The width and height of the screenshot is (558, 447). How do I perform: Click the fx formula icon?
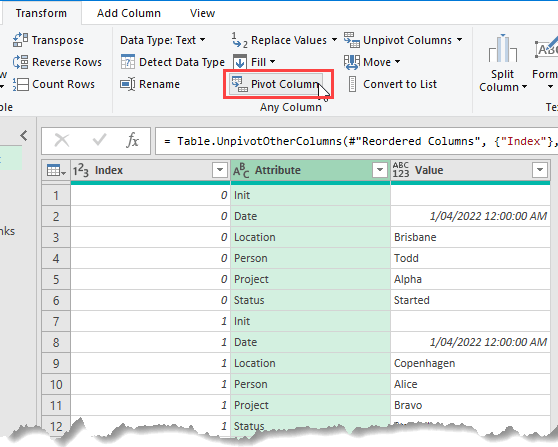point(132,140)
